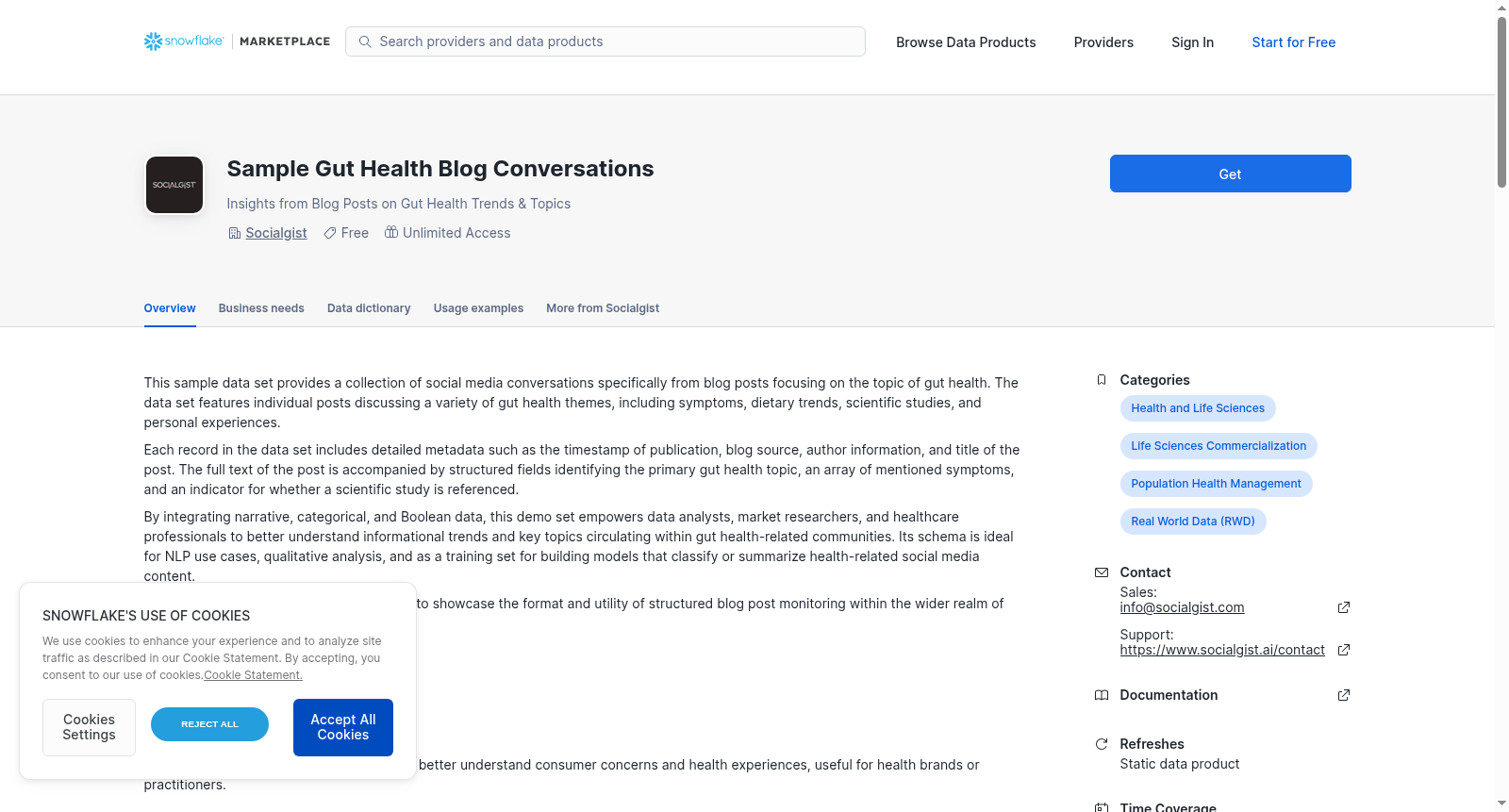
Task: Focus the search providers and data products field
Action: [x=605, y=41]
